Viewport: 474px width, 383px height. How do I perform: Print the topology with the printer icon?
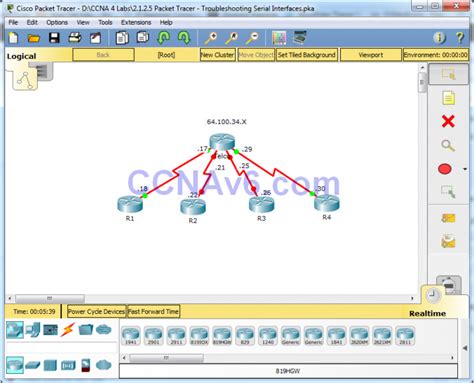pyautogui.click(x=75, y=38)
